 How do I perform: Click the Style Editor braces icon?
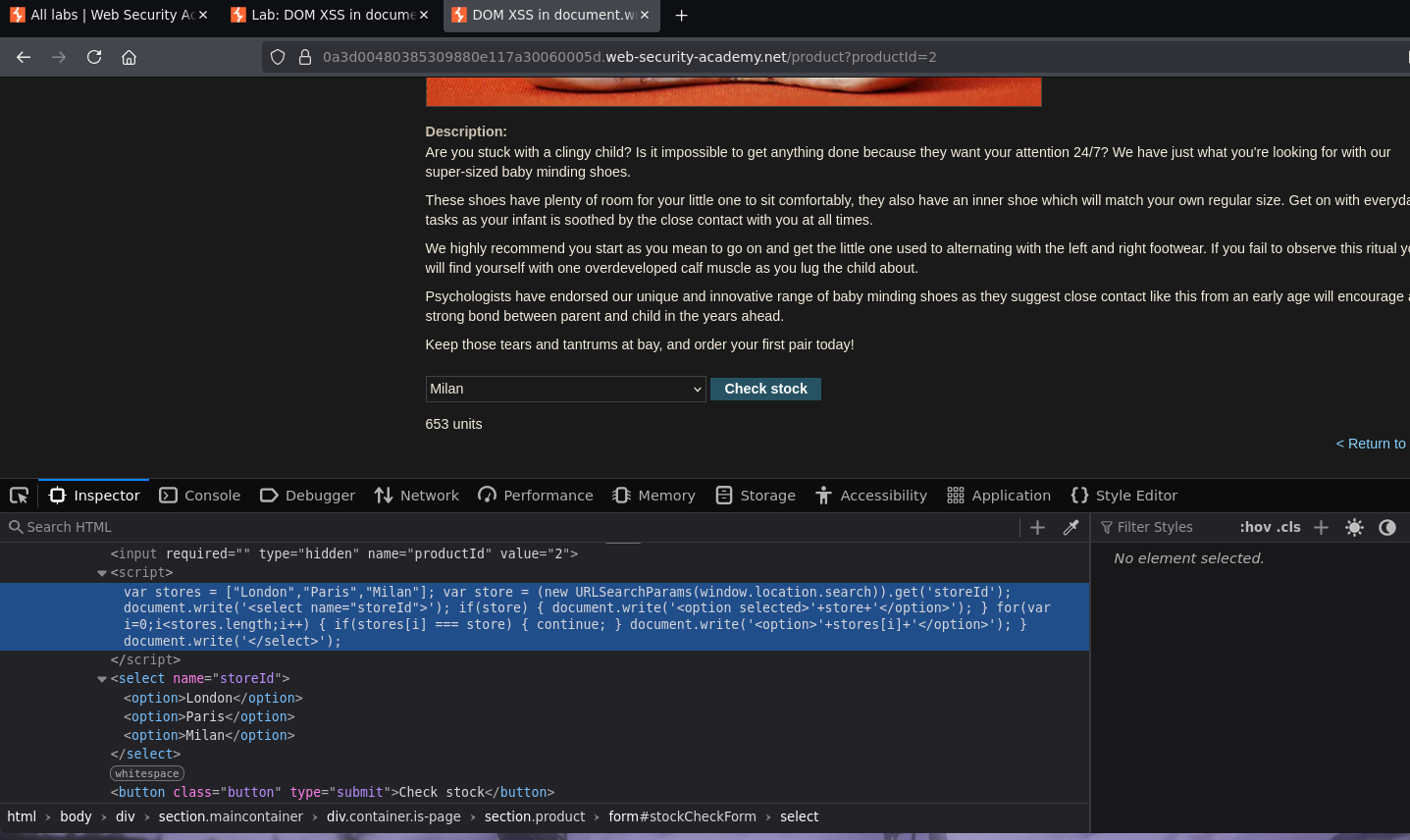1079,496
